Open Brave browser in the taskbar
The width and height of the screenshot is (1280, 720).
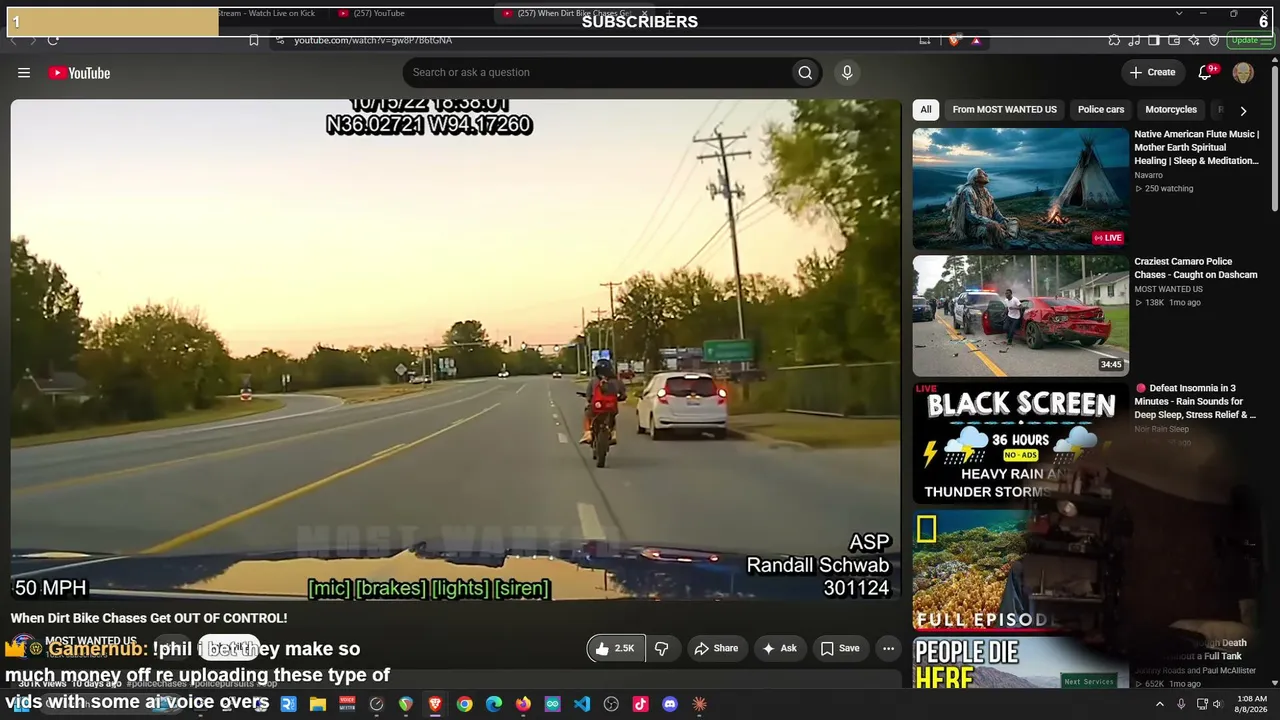(435, 704)
